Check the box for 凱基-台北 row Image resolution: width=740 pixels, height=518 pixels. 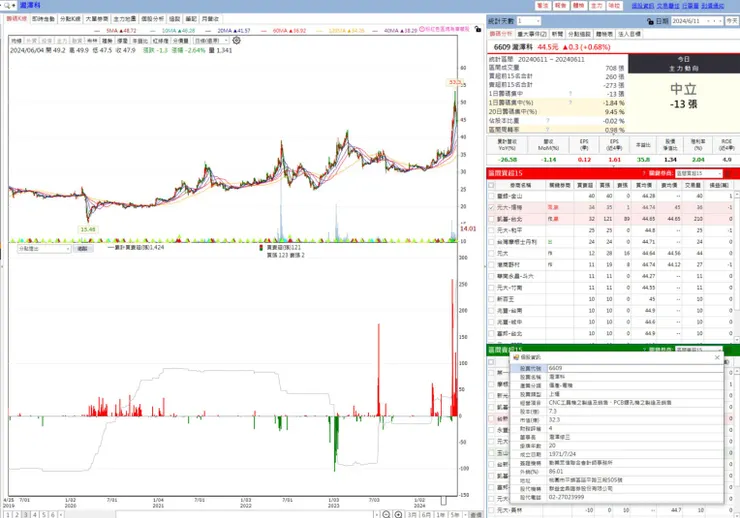click(x=491, y=219)
